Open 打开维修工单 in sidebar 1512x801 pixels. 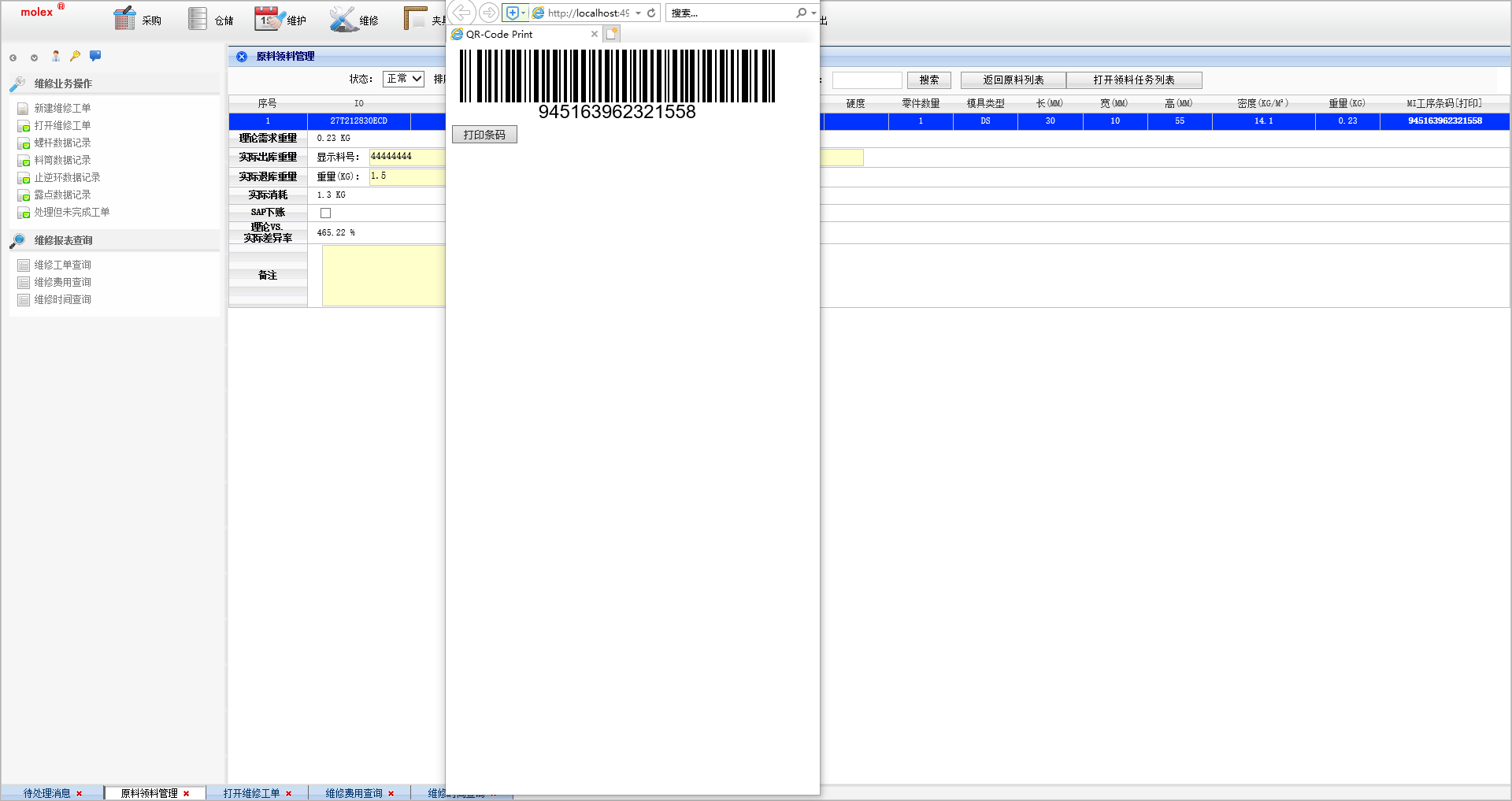[x=62, y=125]
